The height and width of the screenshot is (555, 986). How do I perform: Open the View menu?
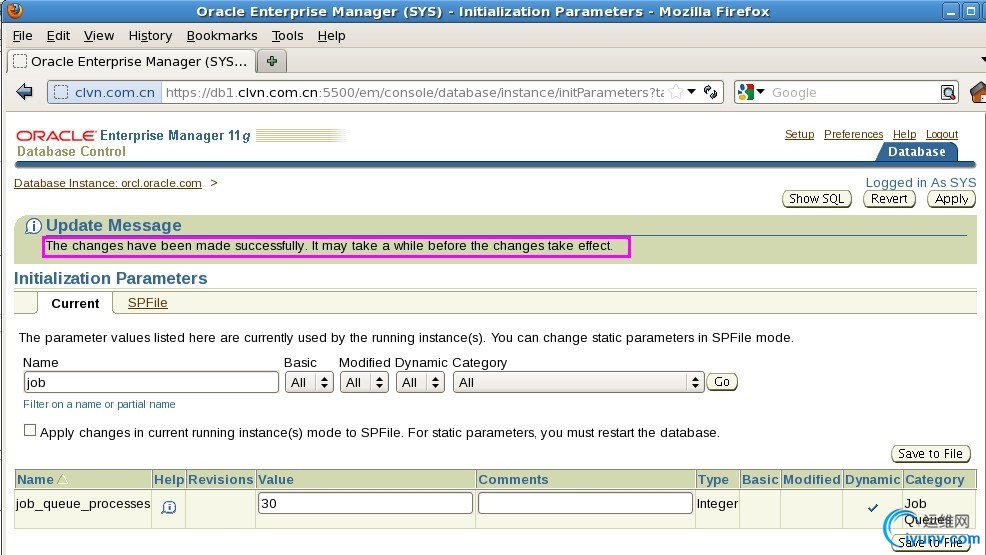pos(99,36)
